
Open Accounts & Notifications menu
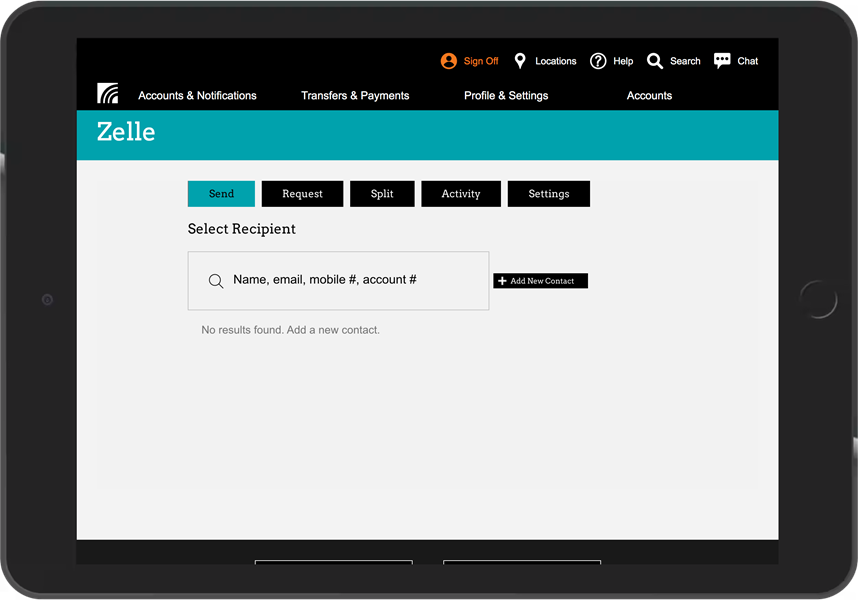tap(197, 96)
